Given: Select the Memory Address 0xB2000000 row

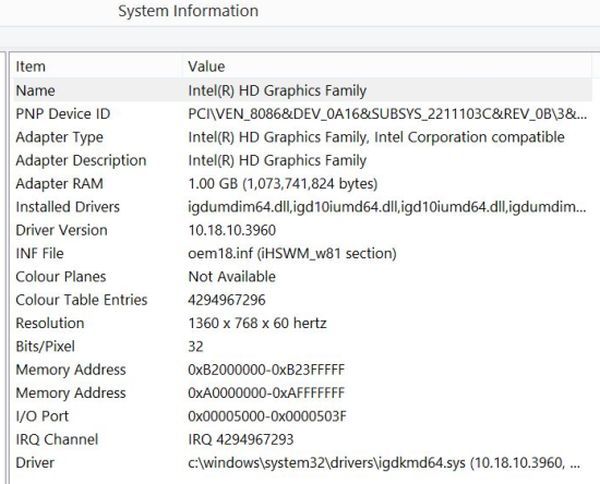Looking at the screenshot, I should (302, 370).
